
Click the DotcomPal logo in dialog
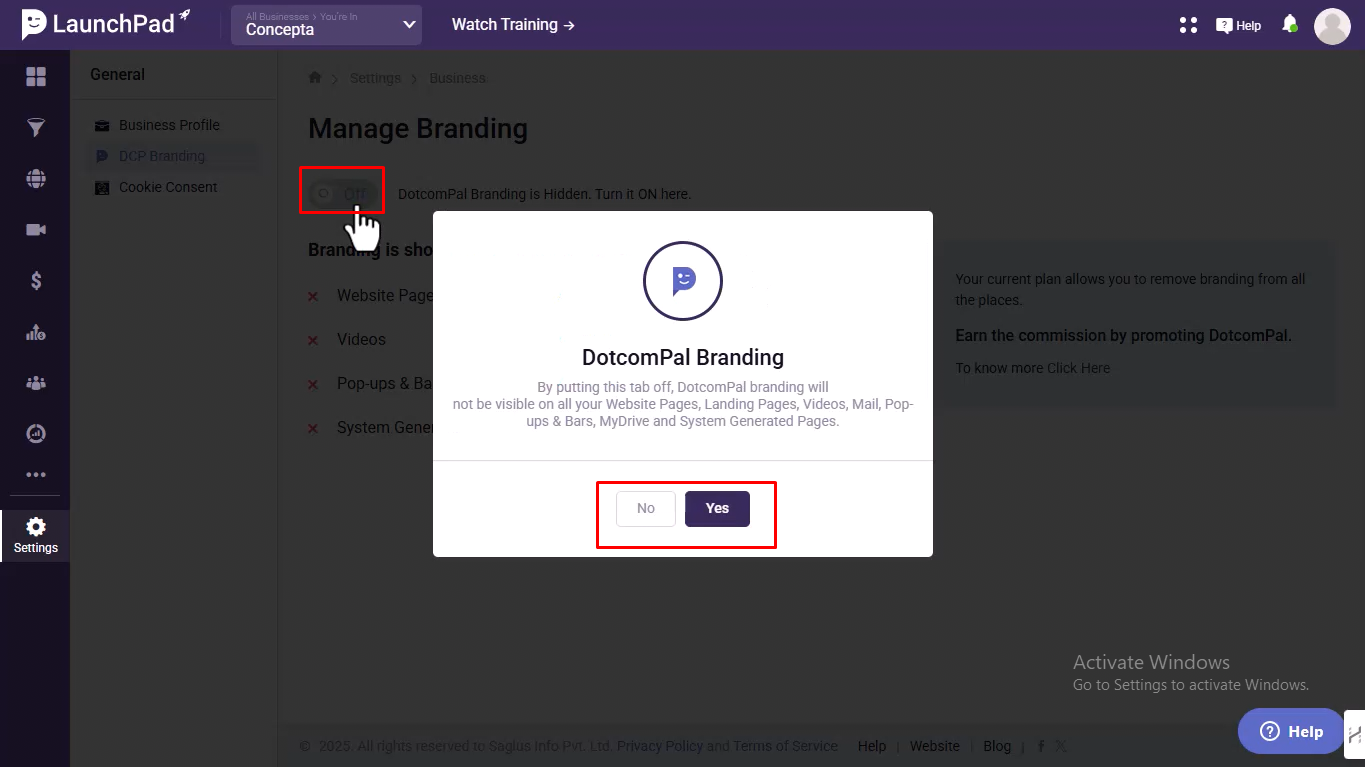point(683,281)
